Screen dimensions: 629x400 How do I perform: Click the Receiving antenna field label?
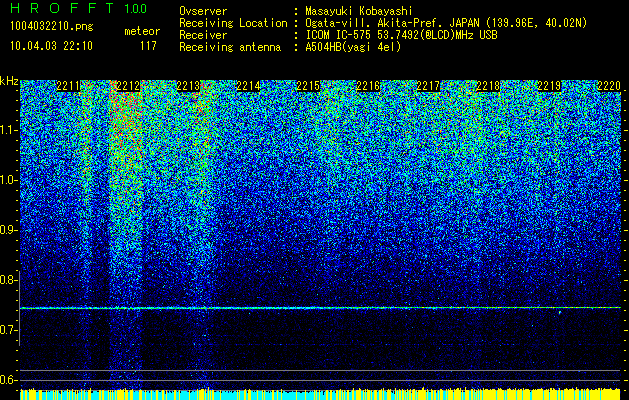click(x=230, y=47)
